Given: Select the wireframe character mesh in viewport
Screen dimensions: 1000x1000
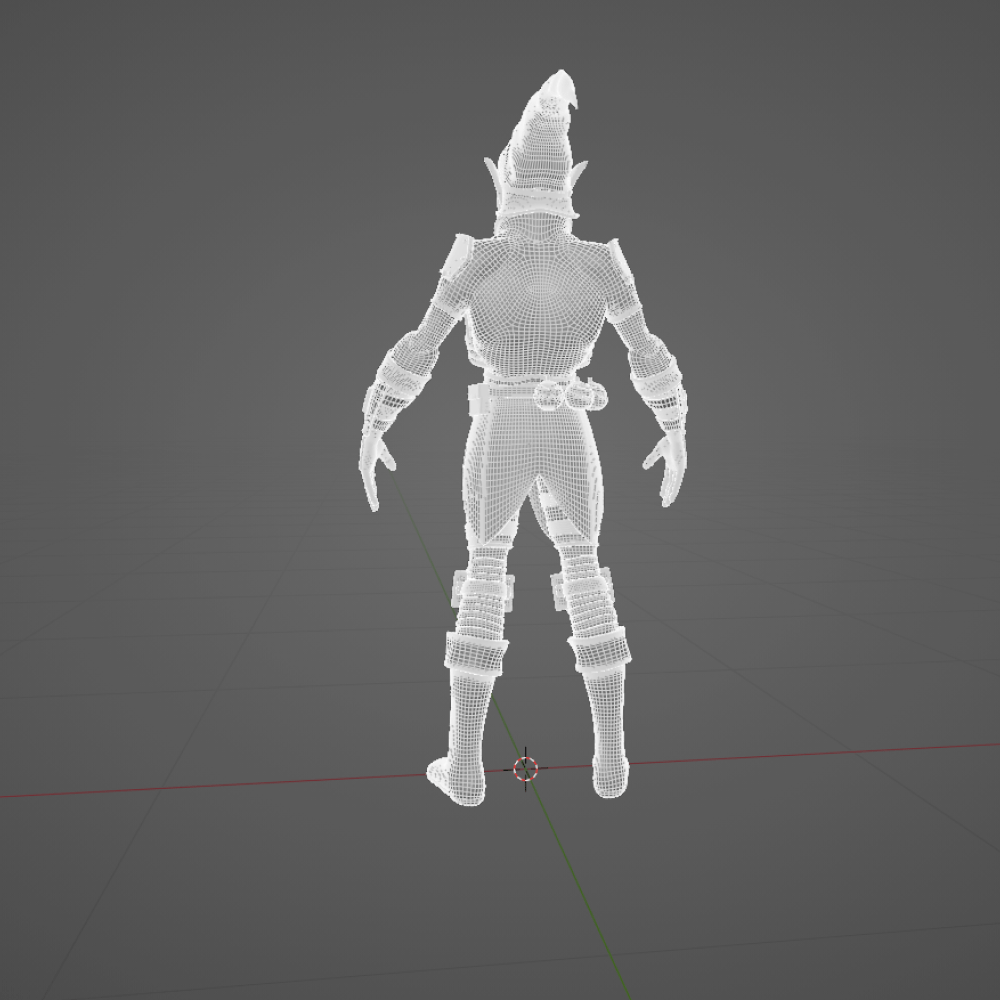Looking at the screenshot, I should pyautogui.click(x=525, y=438).
